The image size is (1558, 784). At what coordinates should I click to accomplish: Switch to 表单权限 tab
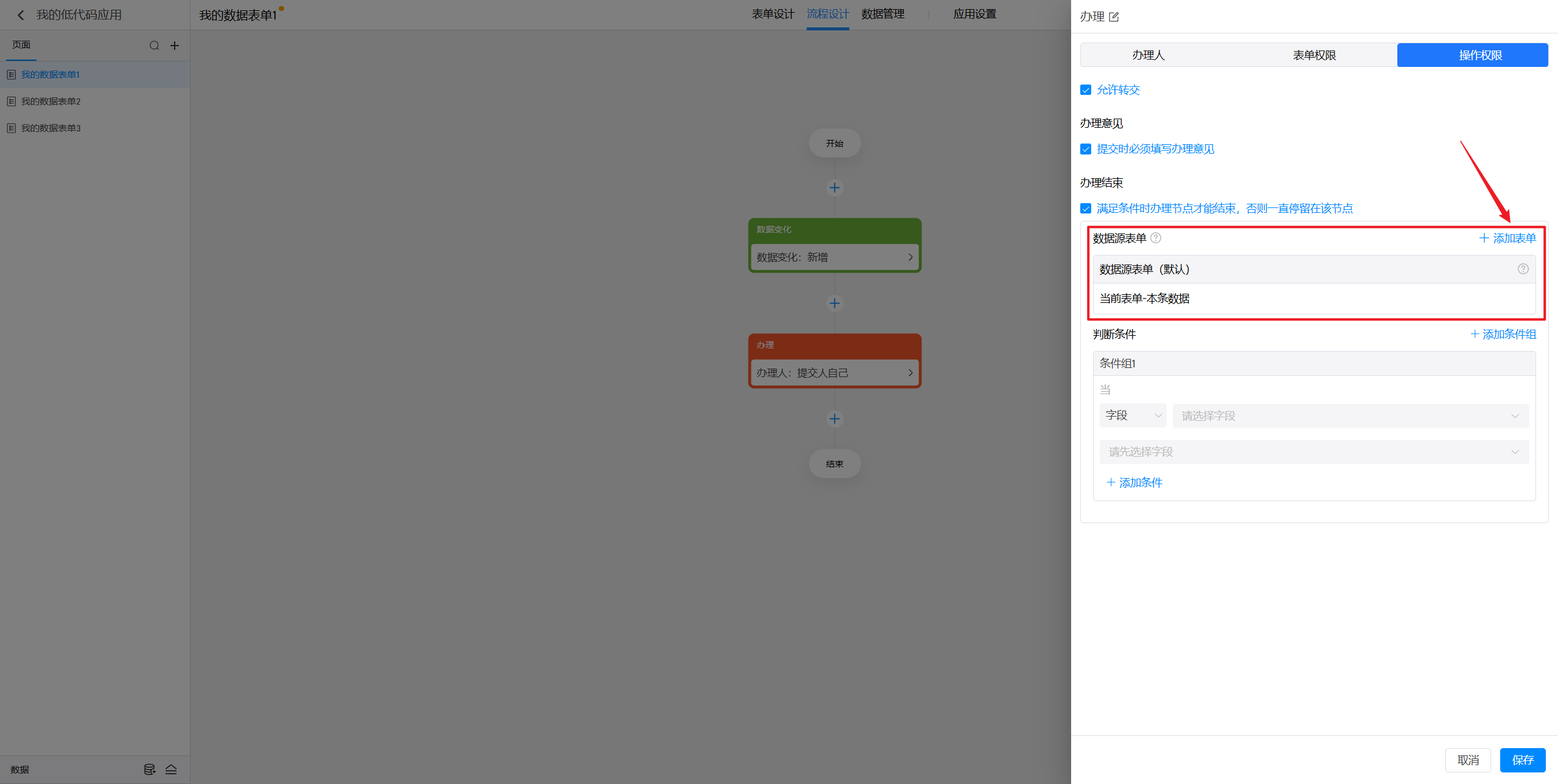pyautogui.click(x=1314, y=55)
